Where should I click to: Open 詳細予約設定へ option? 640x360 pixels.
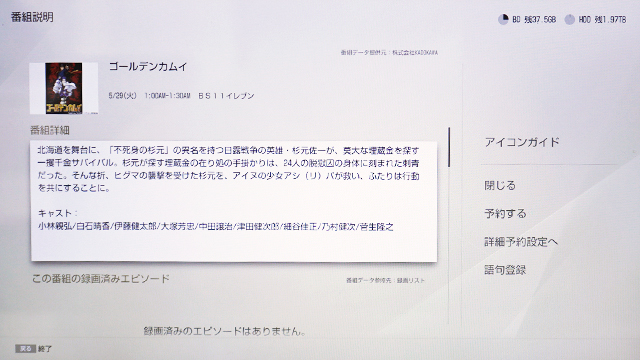click(521, 242)
